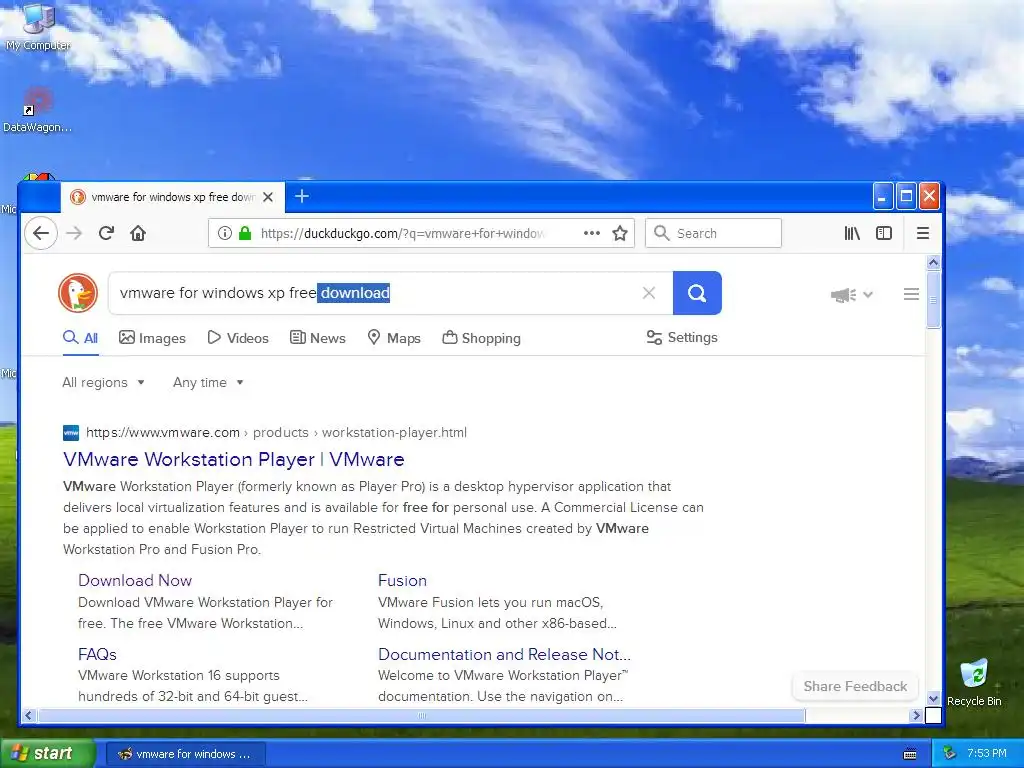The image size is (1024, 768).
Task: Open the Download Now sitelink
Action: pos(135,581)
